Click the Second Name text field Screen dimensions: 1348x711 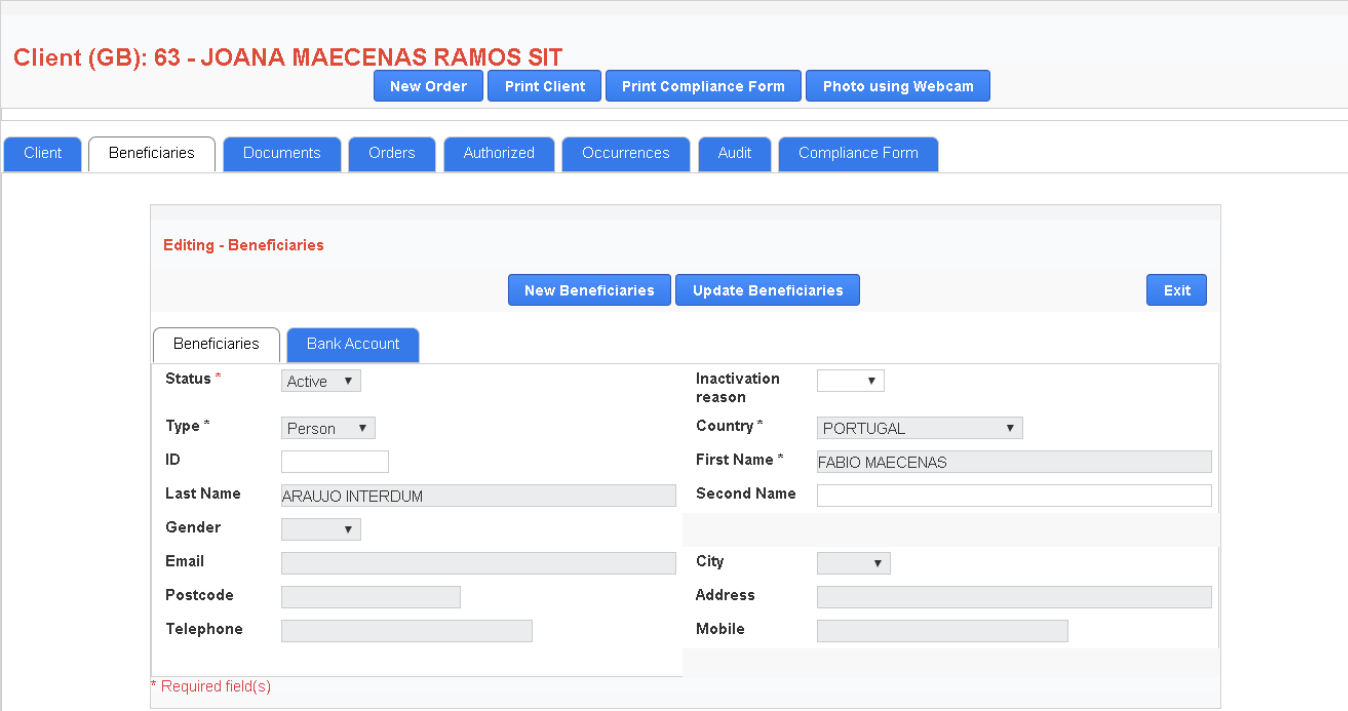point(1013,495)
